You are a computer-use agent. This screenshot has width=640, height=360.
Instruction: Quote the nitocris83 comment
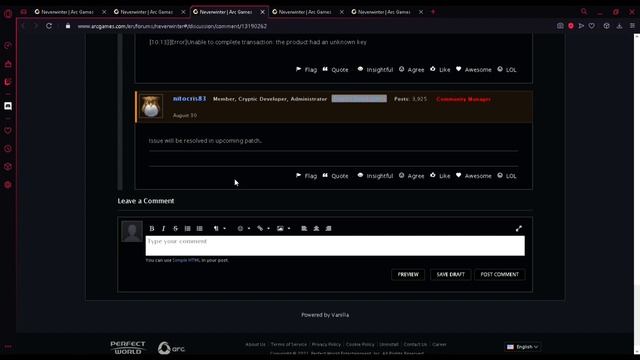coord(336,176)
